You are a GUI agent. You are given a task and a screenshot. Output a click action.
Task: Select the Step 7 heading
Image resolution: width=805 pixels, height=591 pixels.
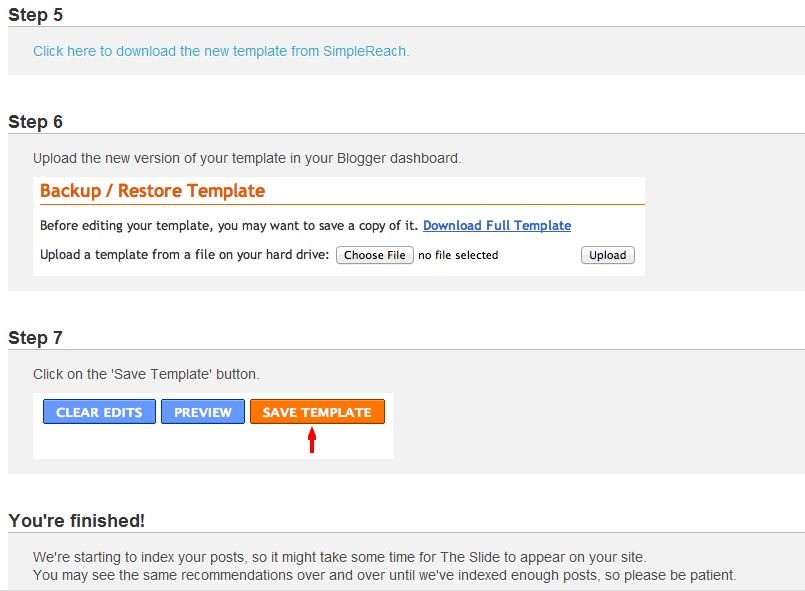(x=35, y=338)
